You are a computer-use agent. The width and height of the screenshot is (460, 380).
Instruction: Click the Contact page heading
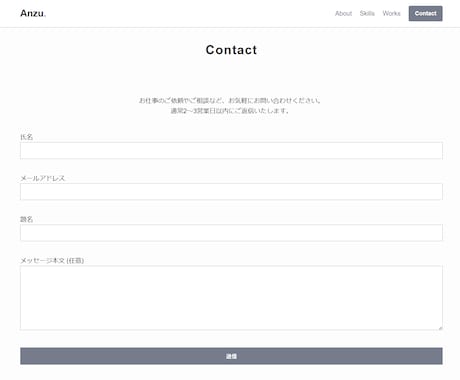pos(231,50)
